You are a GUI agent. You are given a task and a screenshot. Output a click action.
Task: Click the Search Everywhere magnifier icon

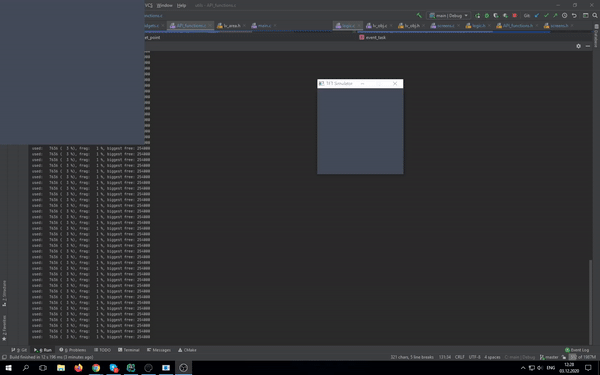tap(595, 16)
